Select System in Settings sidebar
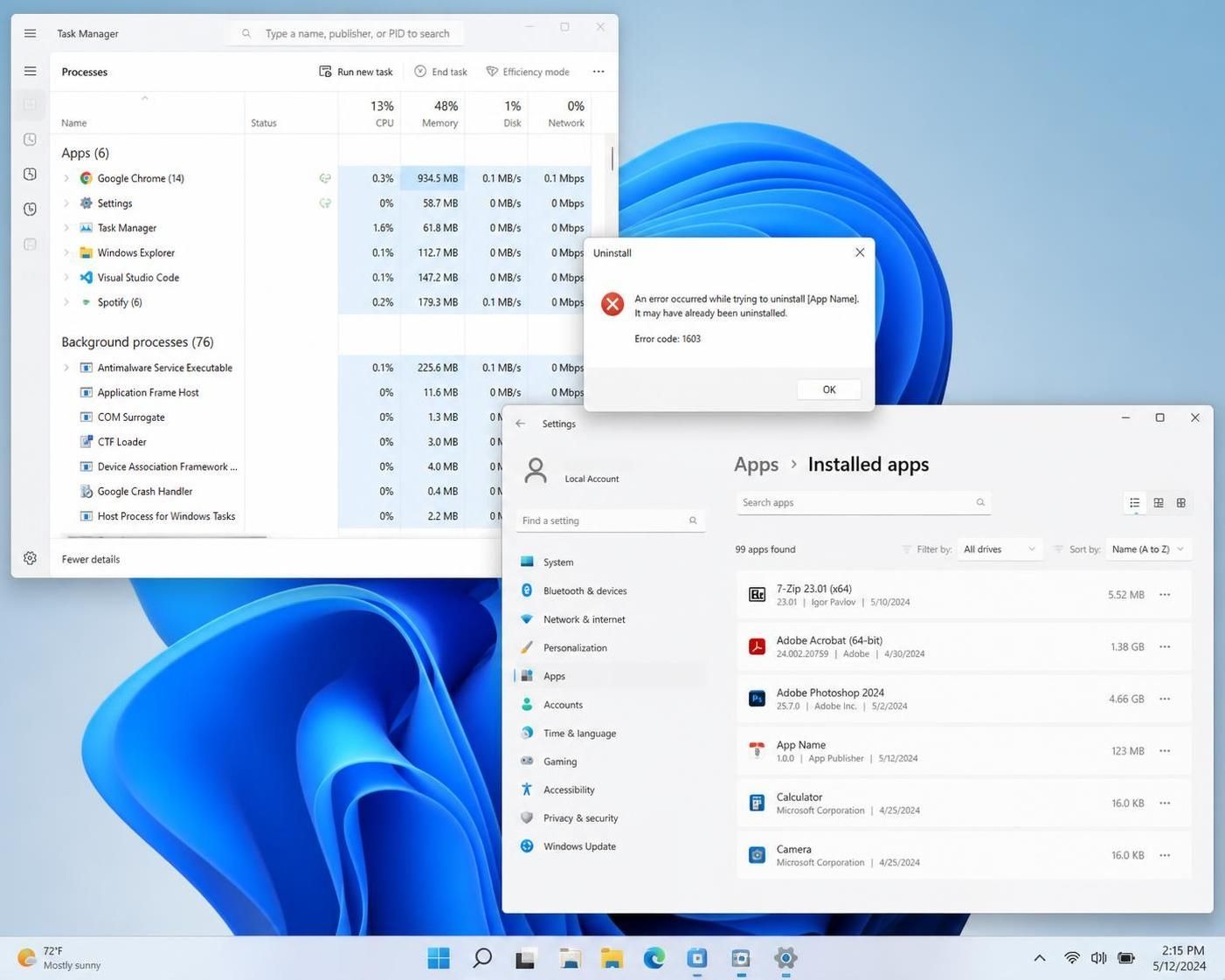 click(x=610, y=562)
